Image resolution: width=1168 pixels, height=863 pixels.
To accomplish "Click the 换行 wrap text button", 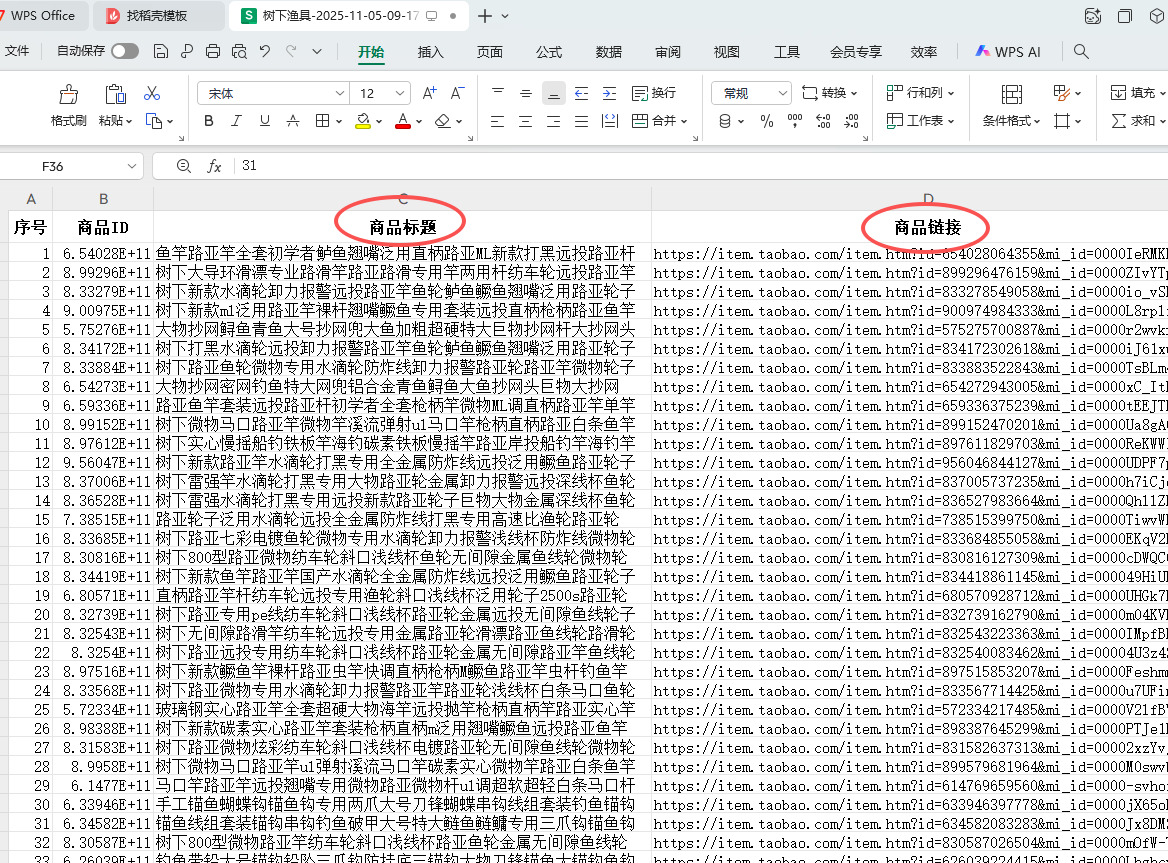I will pos(654,93).
